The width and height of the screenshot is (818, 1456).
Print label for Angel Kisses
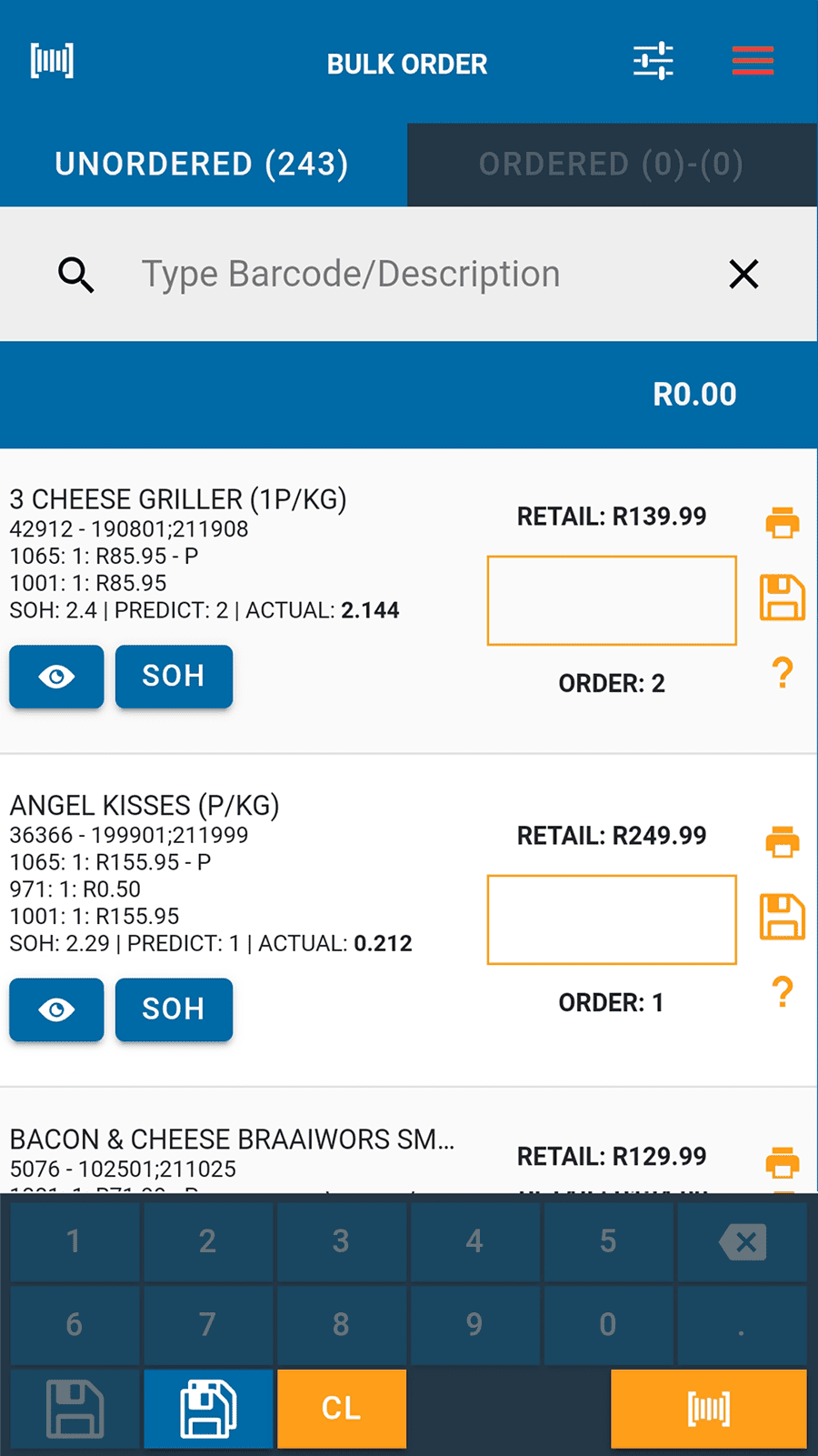(783, 842)
